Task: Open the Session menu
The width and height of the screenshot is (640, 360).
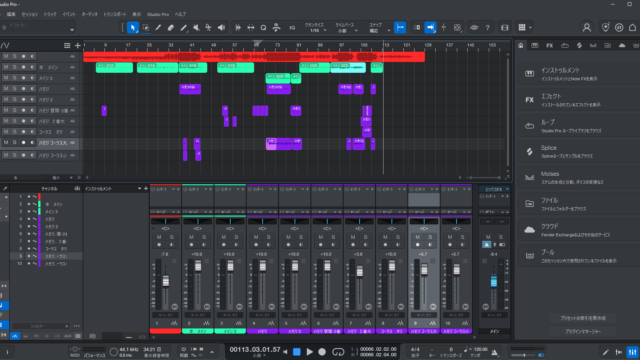Action: (29, 14)
